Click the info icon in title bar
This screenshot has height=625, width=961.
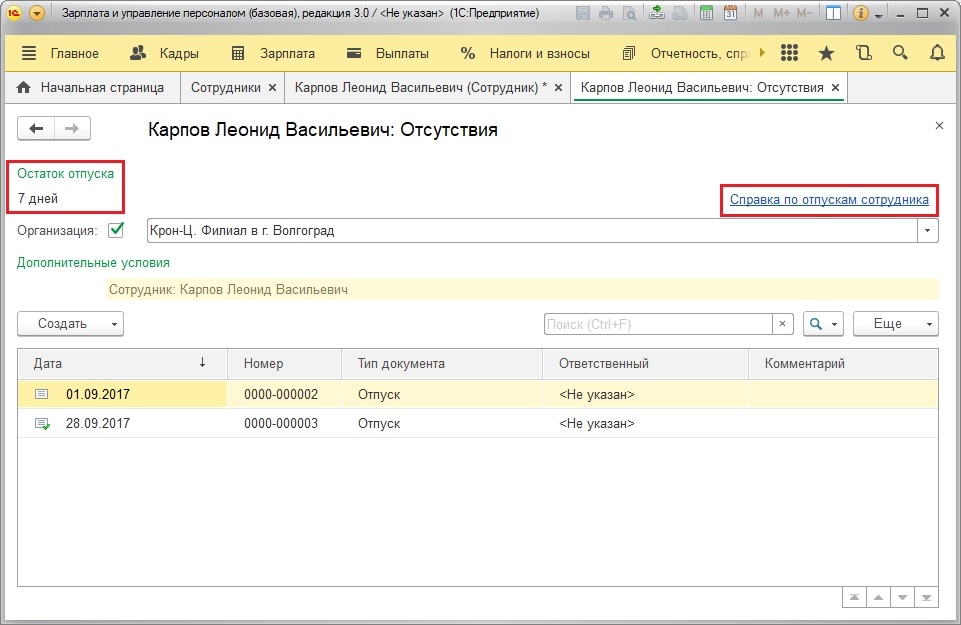coord(859,14)
